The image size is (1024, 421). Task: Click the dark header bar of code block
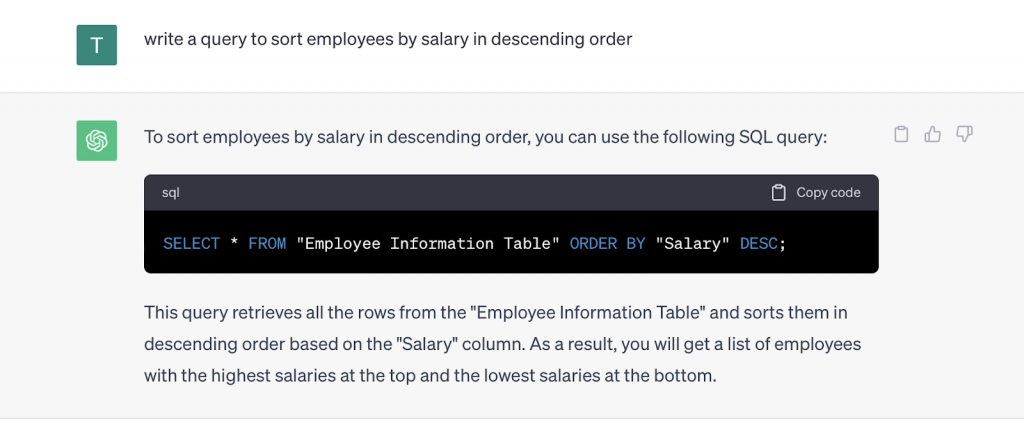511,193
